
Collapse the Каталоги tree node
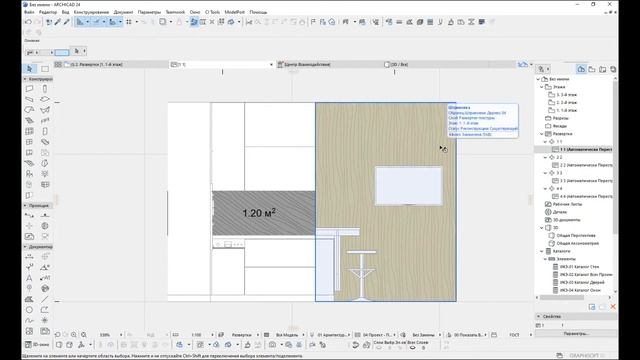pos(542,251)
